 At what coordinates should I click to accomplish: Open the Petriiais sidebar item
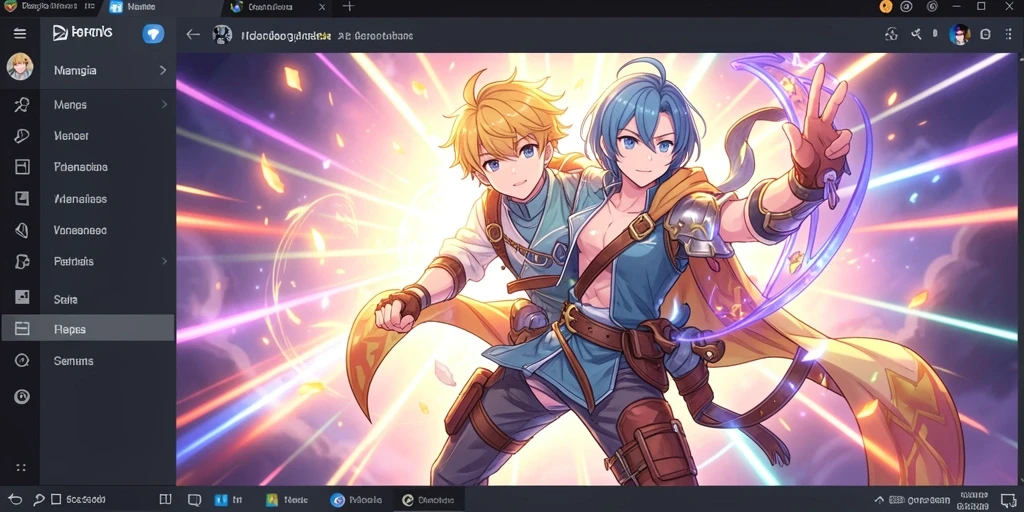[108, 261]
